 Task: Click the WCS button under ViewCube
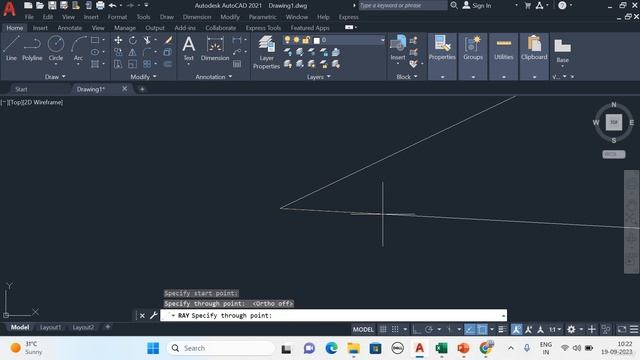pyautogui.click(x=613, y=154)
